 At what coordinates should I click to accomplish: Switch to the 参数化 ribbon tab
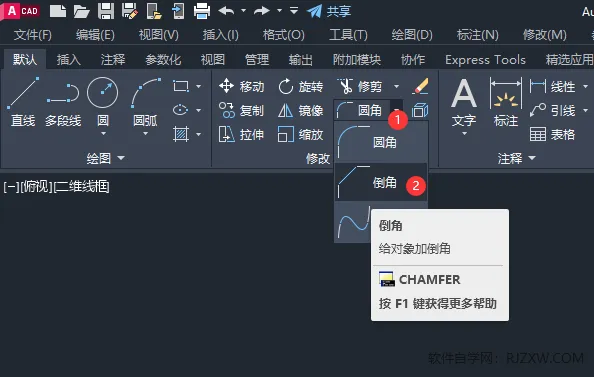[163, 59]
